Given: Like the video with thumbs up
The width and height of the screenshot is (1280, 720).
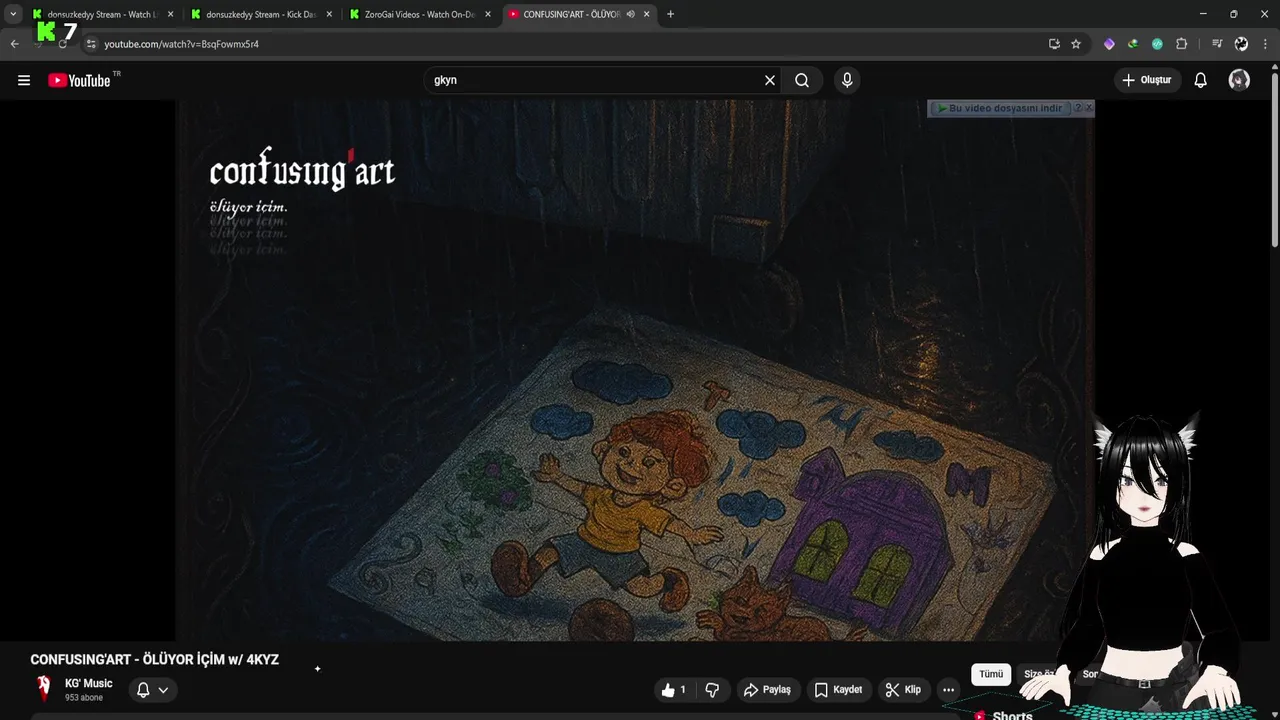Looking at the screenshot, I should coord(674,689).
